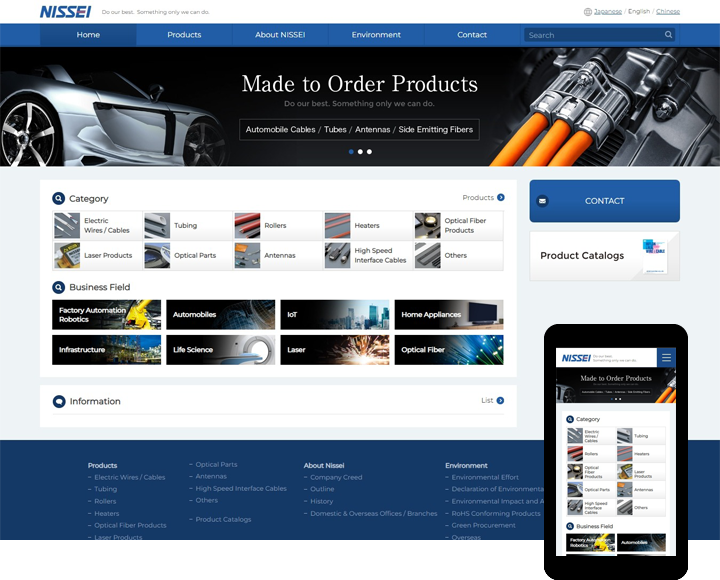
Task: Click footer link High Speed Interface Cables
Action: pos(241,489)
